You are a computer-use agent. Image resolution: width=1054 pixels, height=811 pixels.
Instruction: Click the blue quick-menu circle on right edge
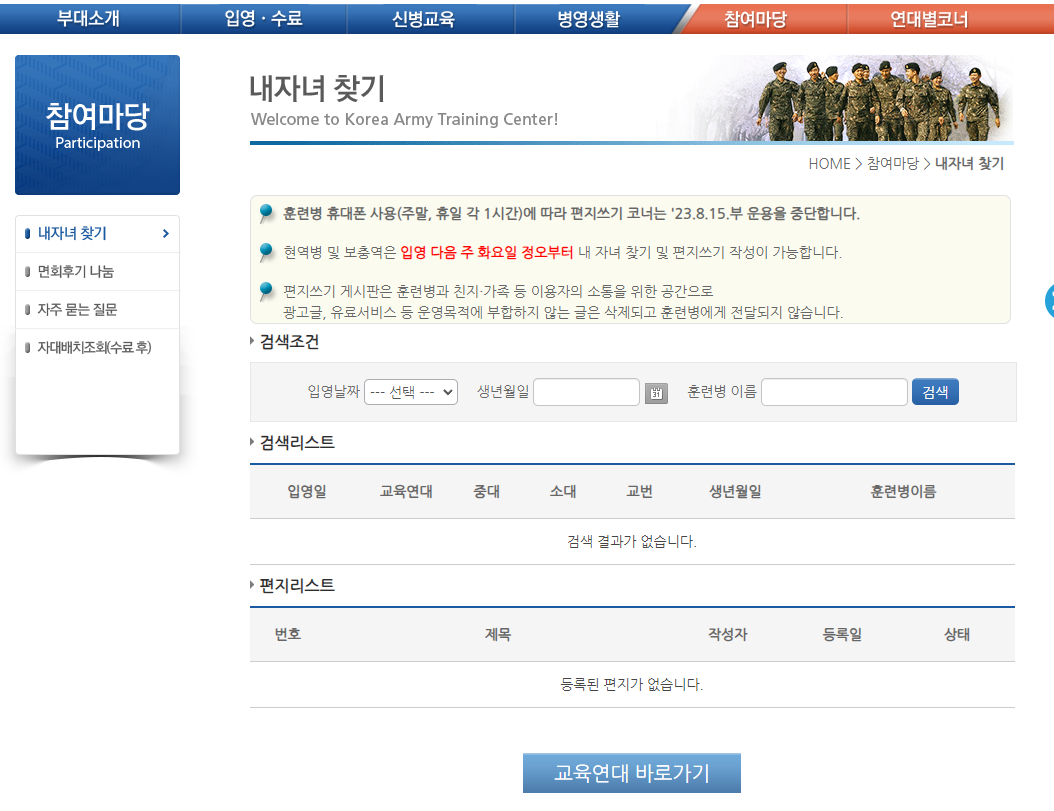tap(1048, 301)
